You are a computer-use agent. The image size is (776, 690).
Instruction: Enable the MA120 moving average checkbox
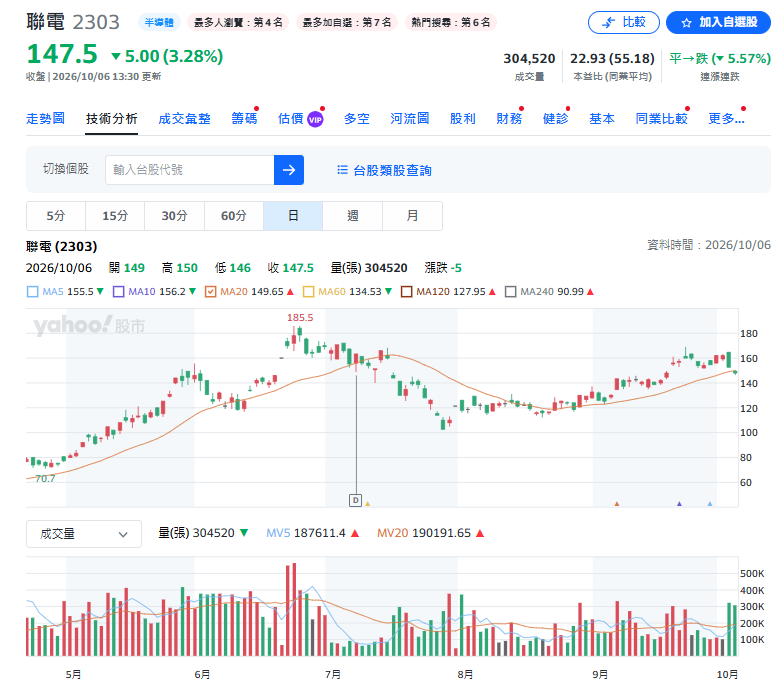pyautogui.click(x=406, y=292)
